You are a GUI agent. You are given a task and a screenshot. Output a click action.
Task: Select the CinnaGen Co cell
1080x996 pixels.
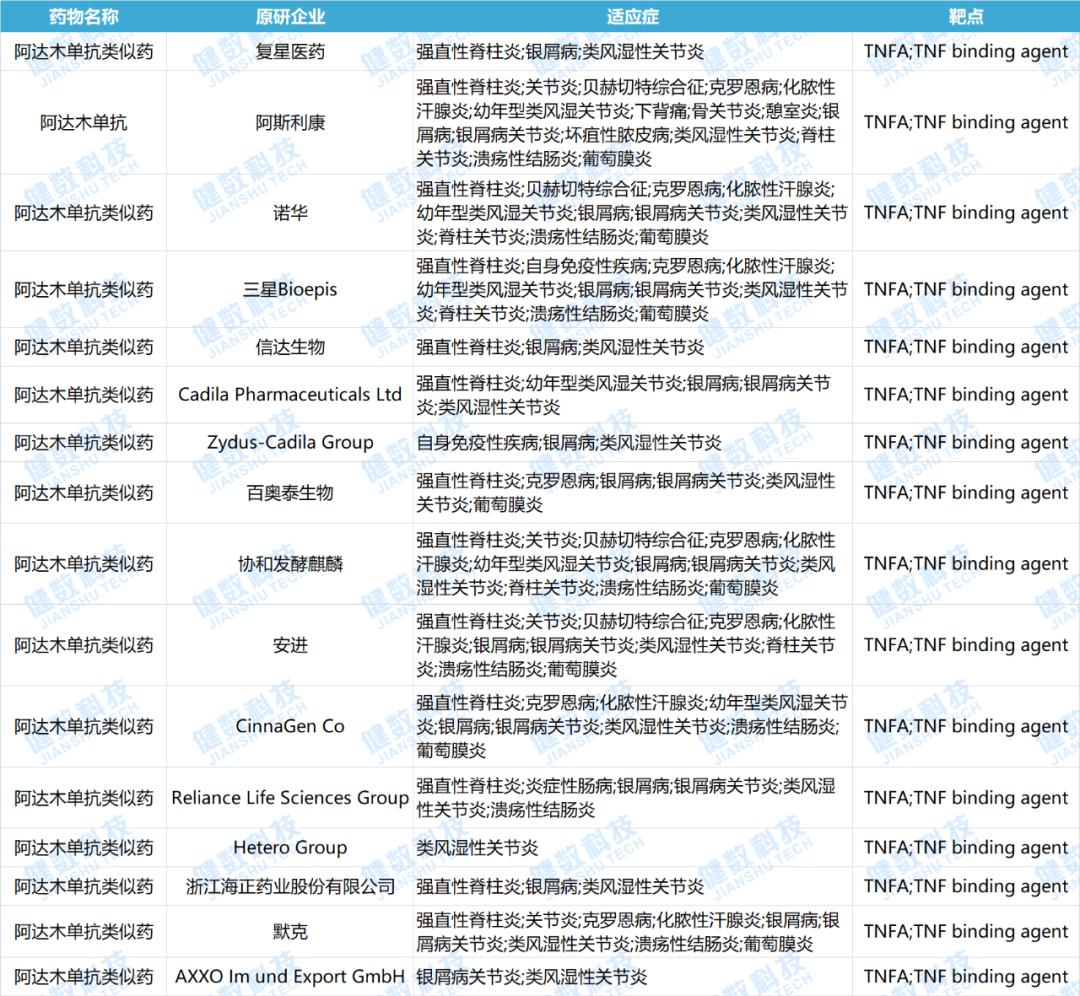(290, 727)
